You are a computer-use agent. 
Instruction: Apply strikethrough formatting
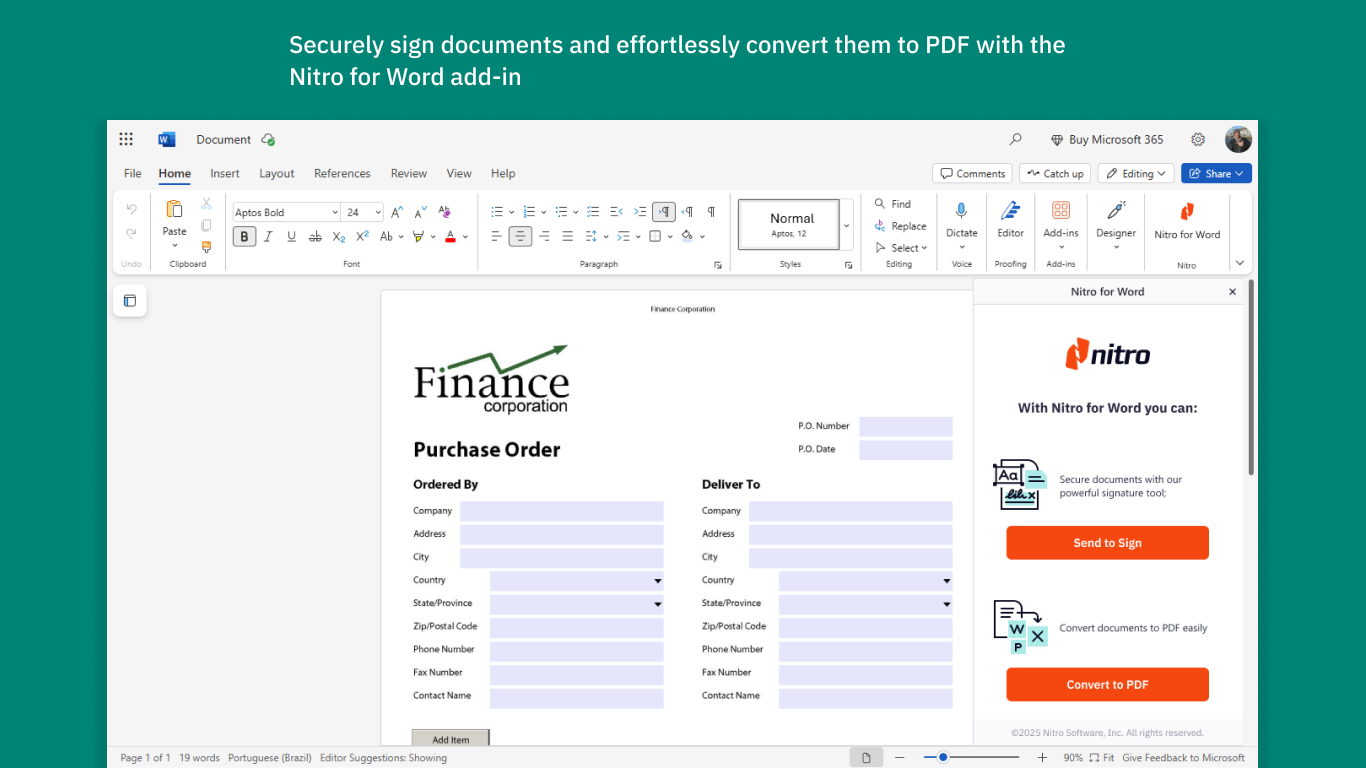pyautogui.click(x=315, y=237)
